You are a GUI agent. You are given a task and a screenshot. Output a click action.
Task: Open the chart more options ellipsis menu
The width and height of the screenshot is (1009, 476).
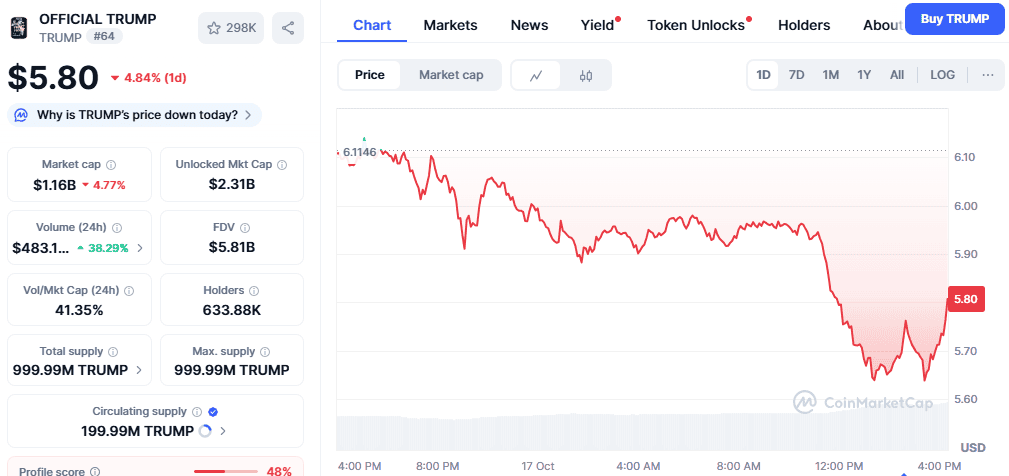click(988, 75)
